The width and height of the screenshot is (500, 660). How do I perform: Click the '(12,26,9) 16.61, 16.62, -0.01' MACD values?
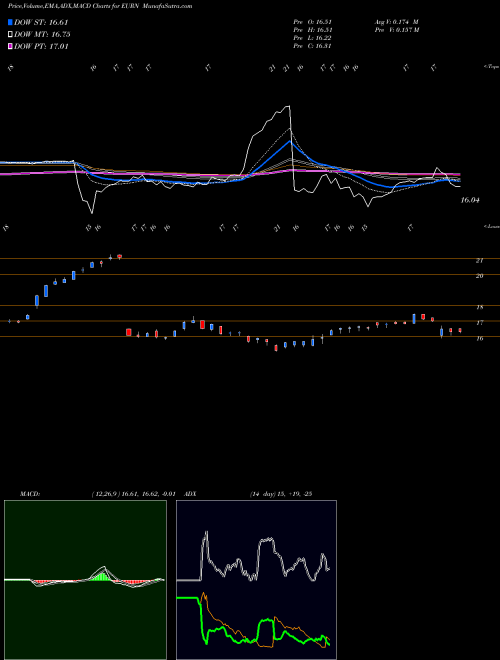133,494
